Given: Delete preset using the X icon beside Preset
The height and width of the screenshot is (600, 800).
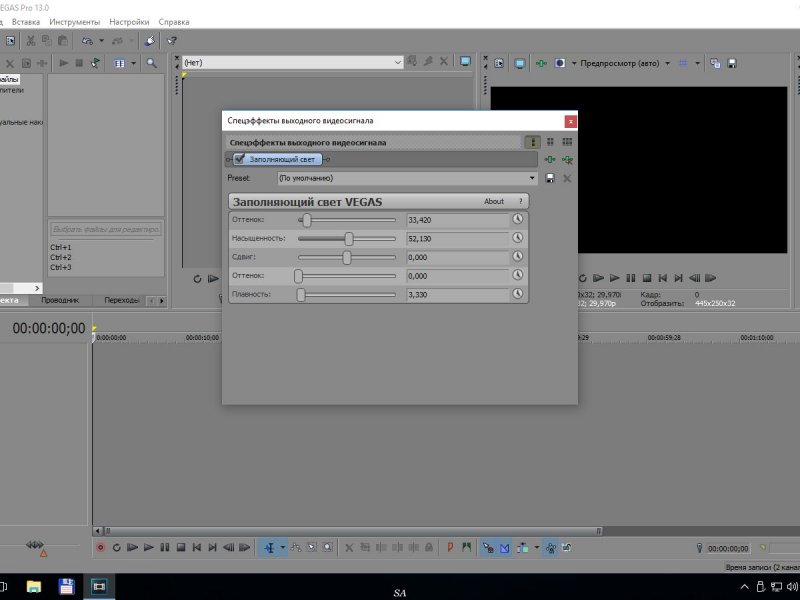Looking at the screenshot, I should 567,178.
